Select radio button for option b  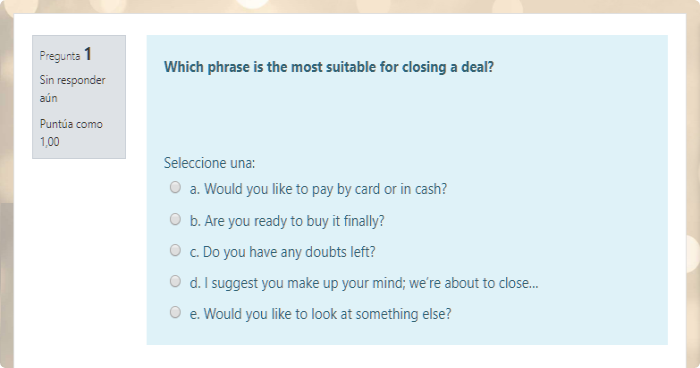tap(175, 219)
